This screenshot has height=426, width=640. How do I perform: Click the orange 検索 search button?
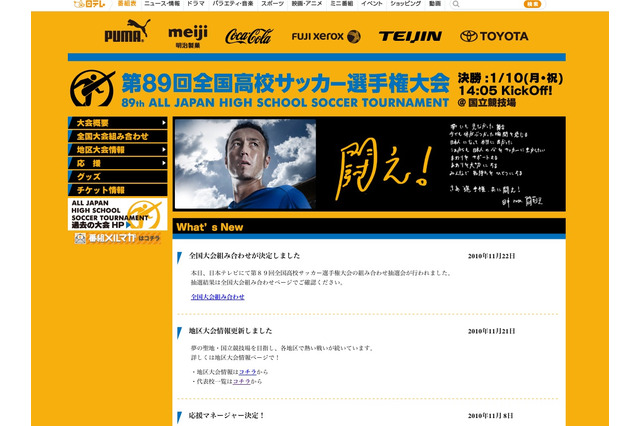tap(532, 4)
